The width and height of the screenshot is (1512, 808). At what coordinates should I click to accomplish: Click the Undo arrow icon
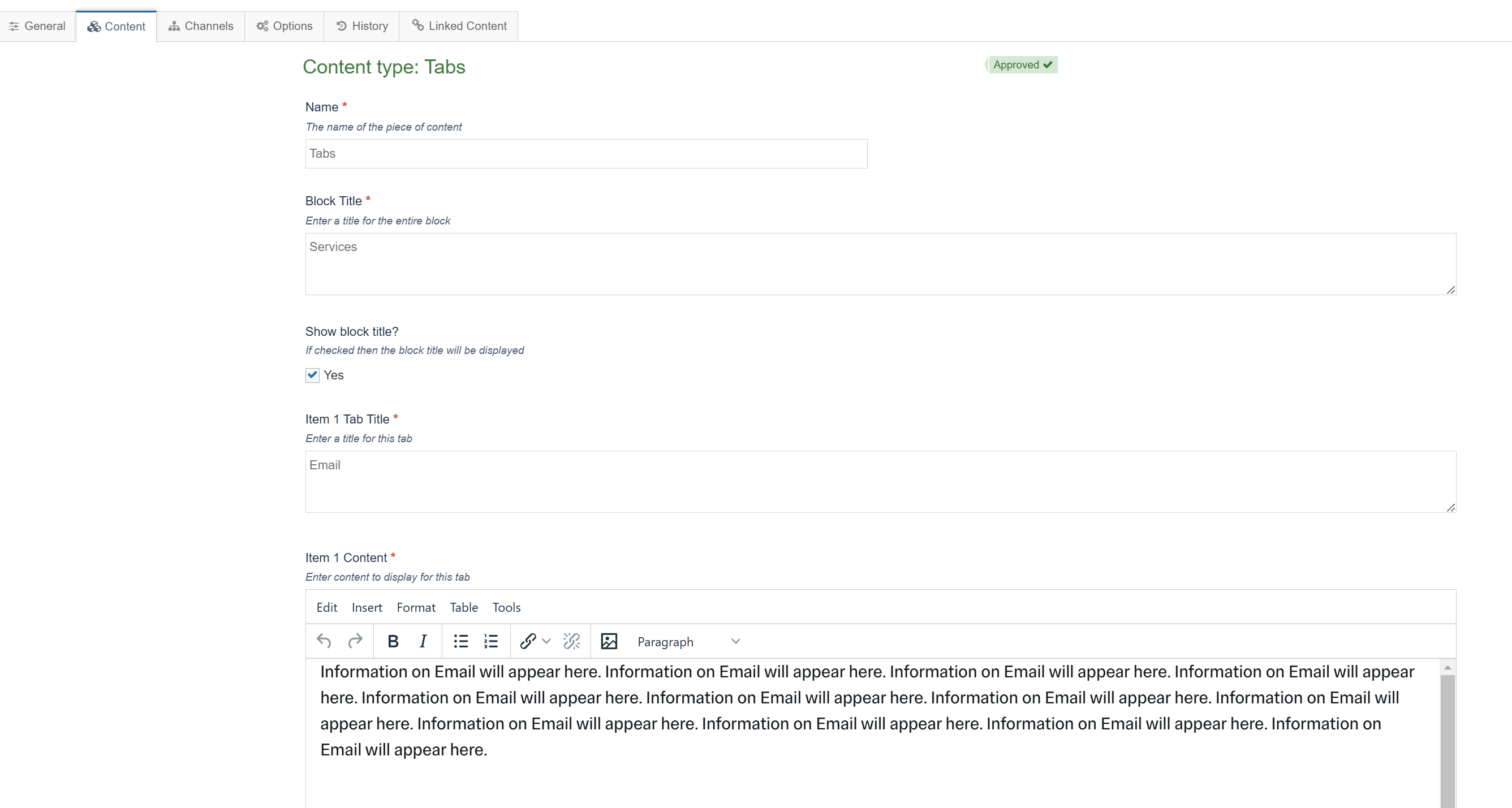[x=324, y=641]
